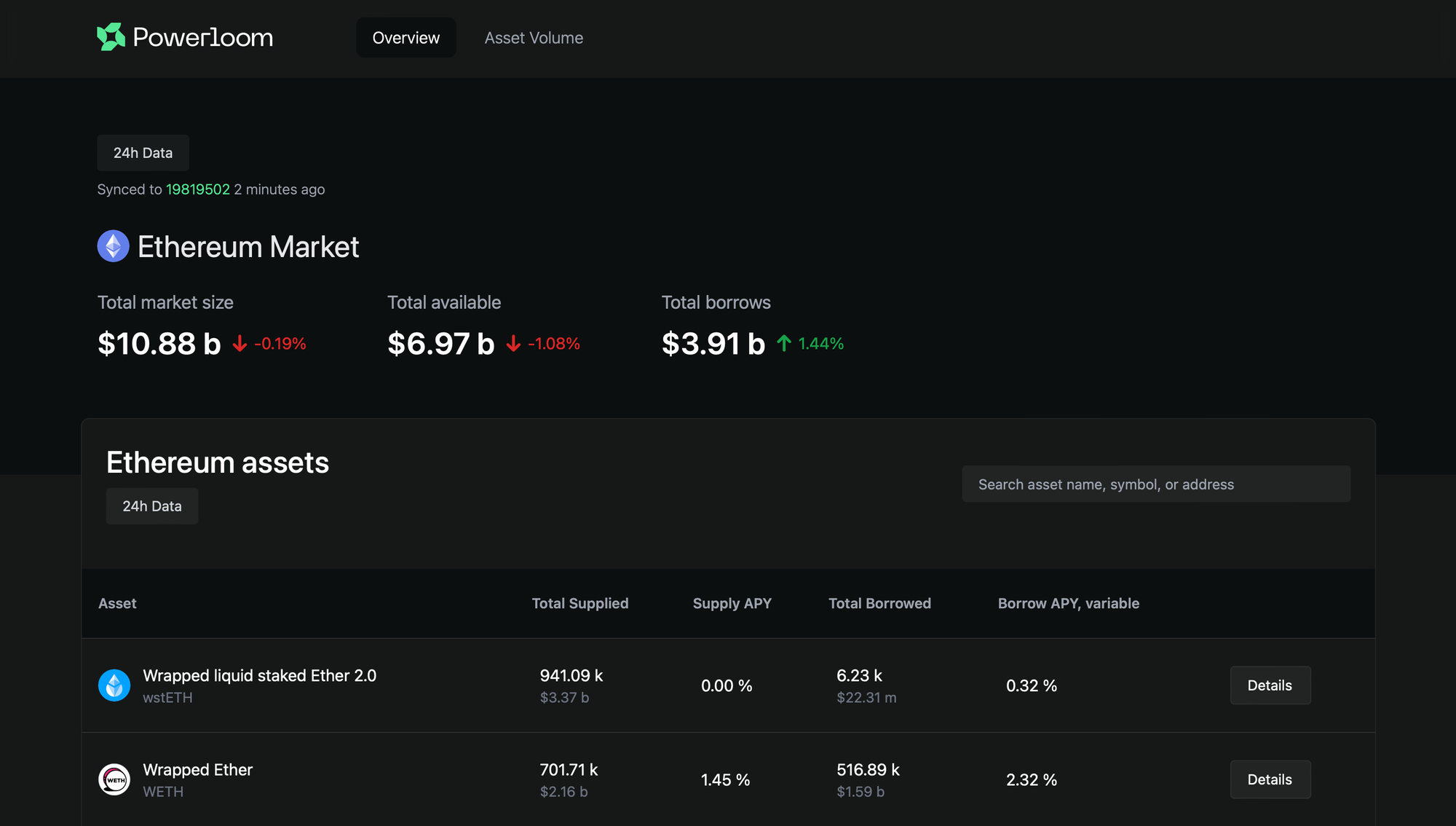Click the synced block number 19819502 link
The image size is (1456, 826).
(x=198, y=189)
